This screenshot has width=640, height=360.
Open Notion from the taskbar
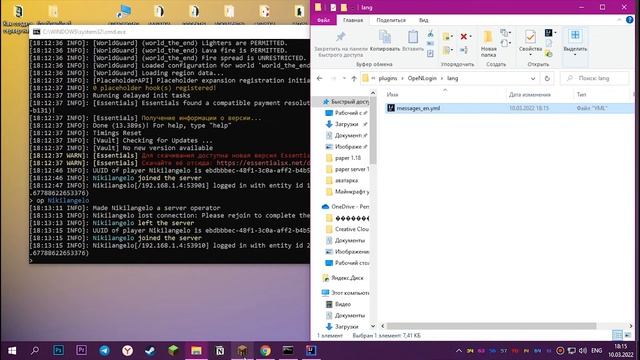pos(220,350)
